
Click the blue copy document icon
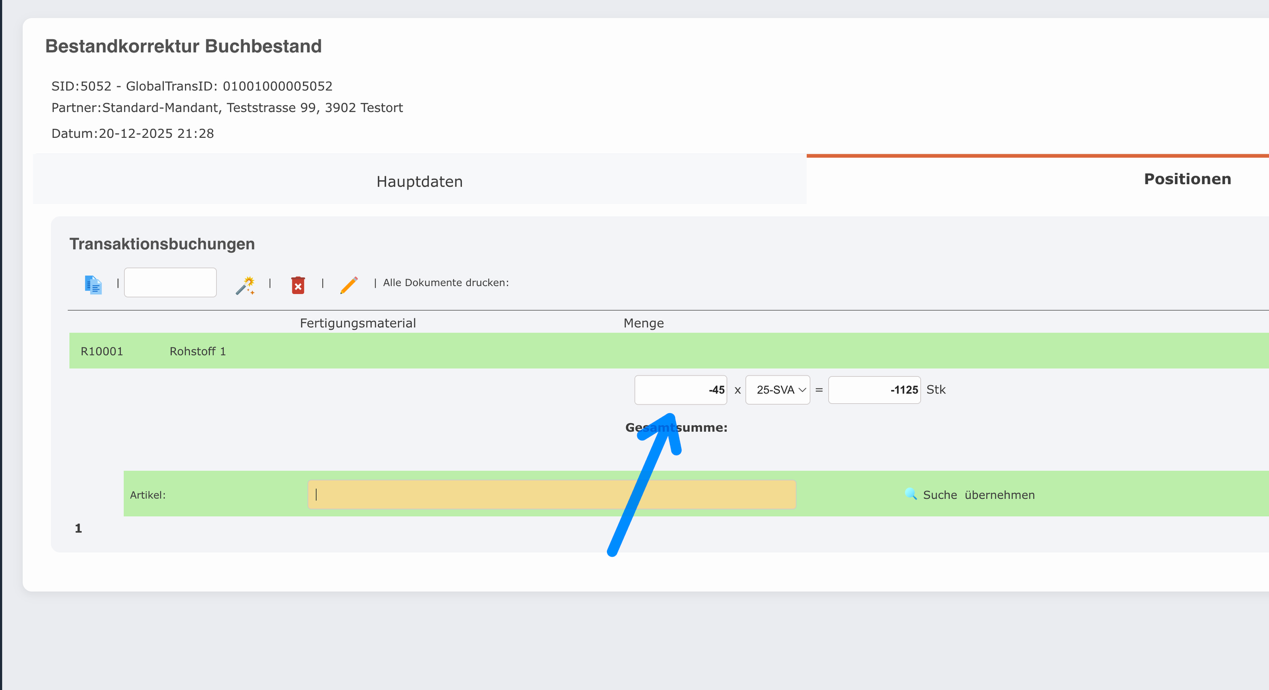[93, 285]
